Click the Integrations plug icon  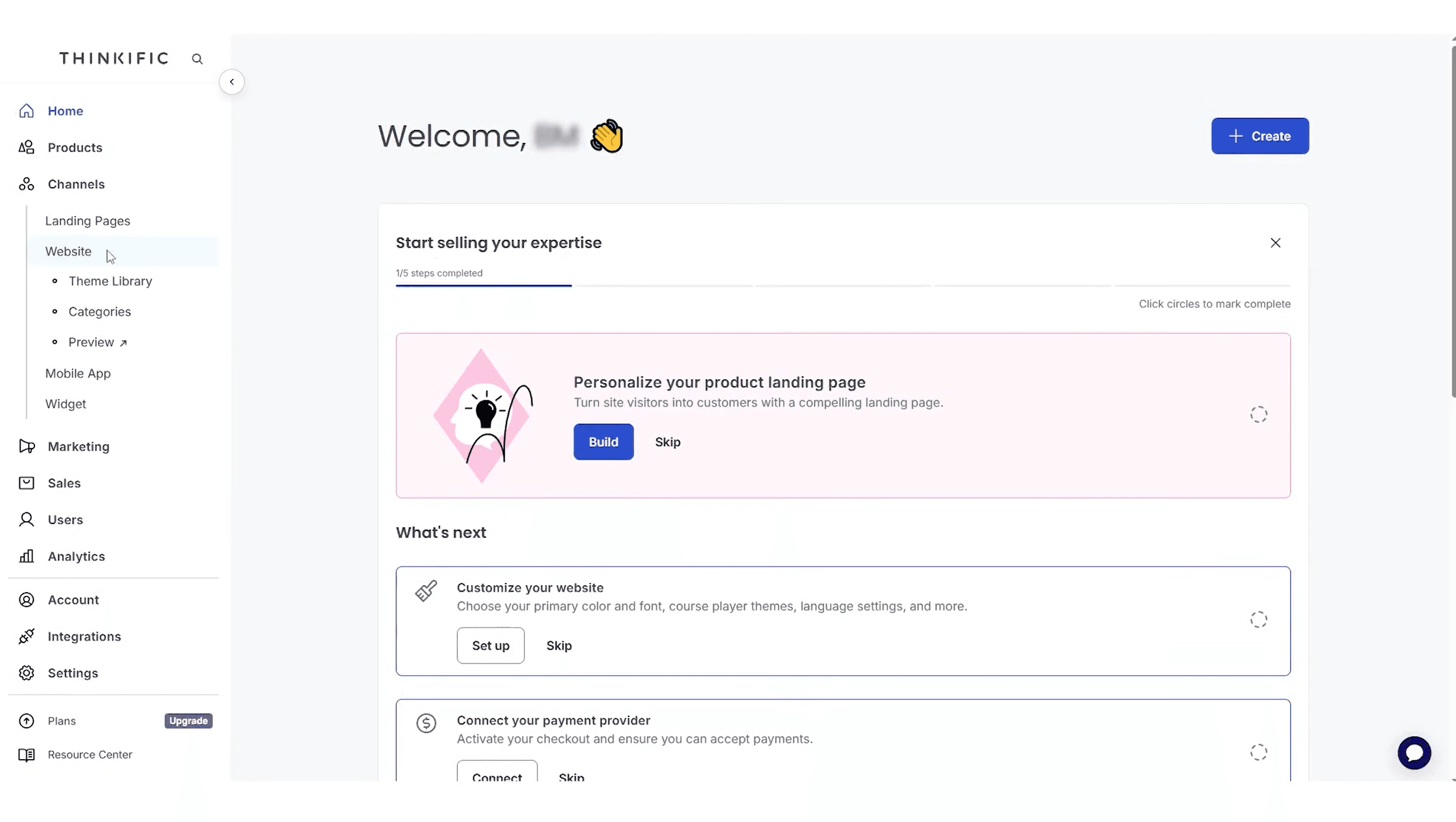click(x=26, y=636)
